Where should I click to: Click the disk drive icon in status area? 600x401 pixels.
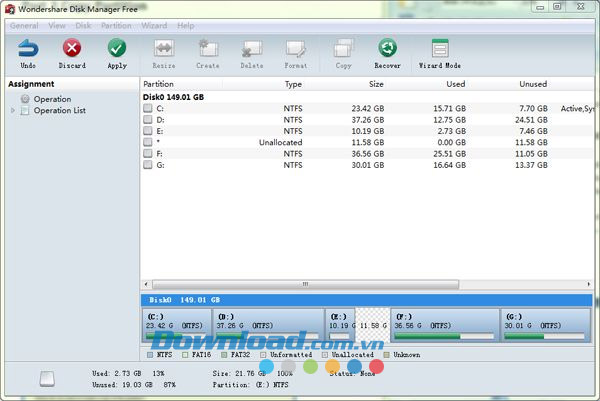pos(47,379)
